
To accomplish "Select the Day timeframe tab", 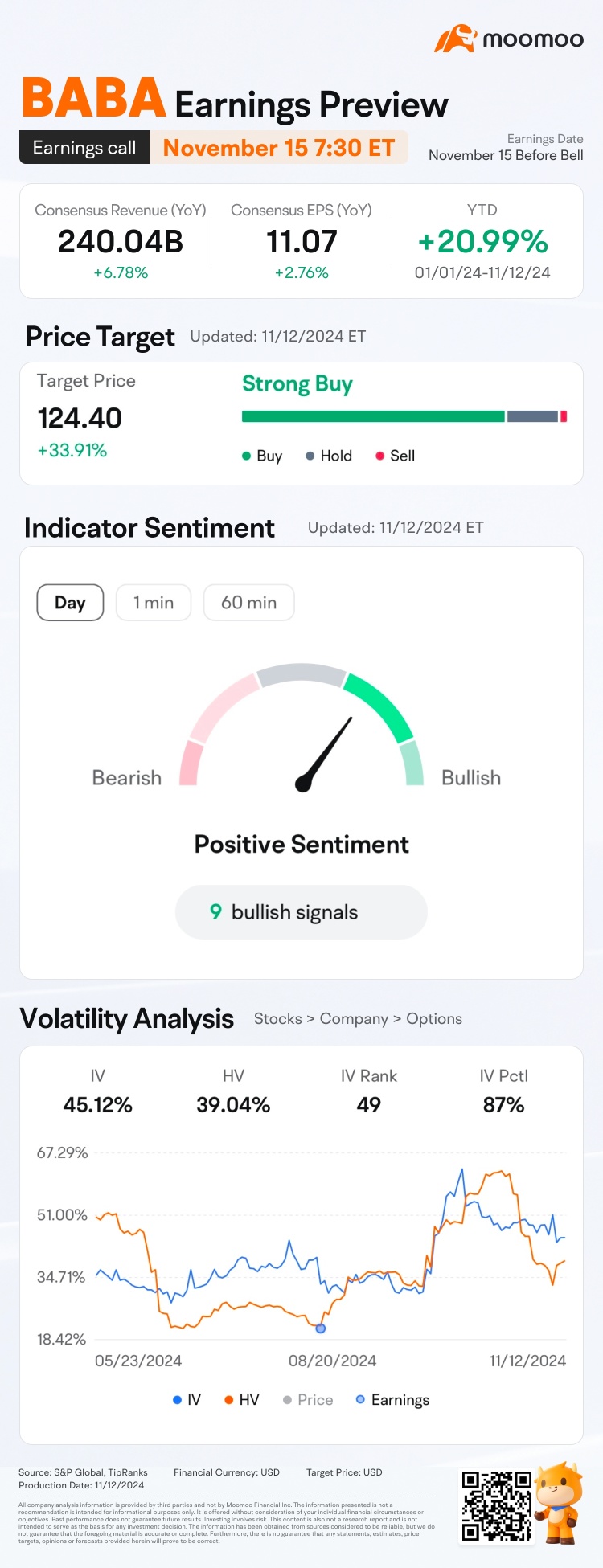I will coord(71,603).
